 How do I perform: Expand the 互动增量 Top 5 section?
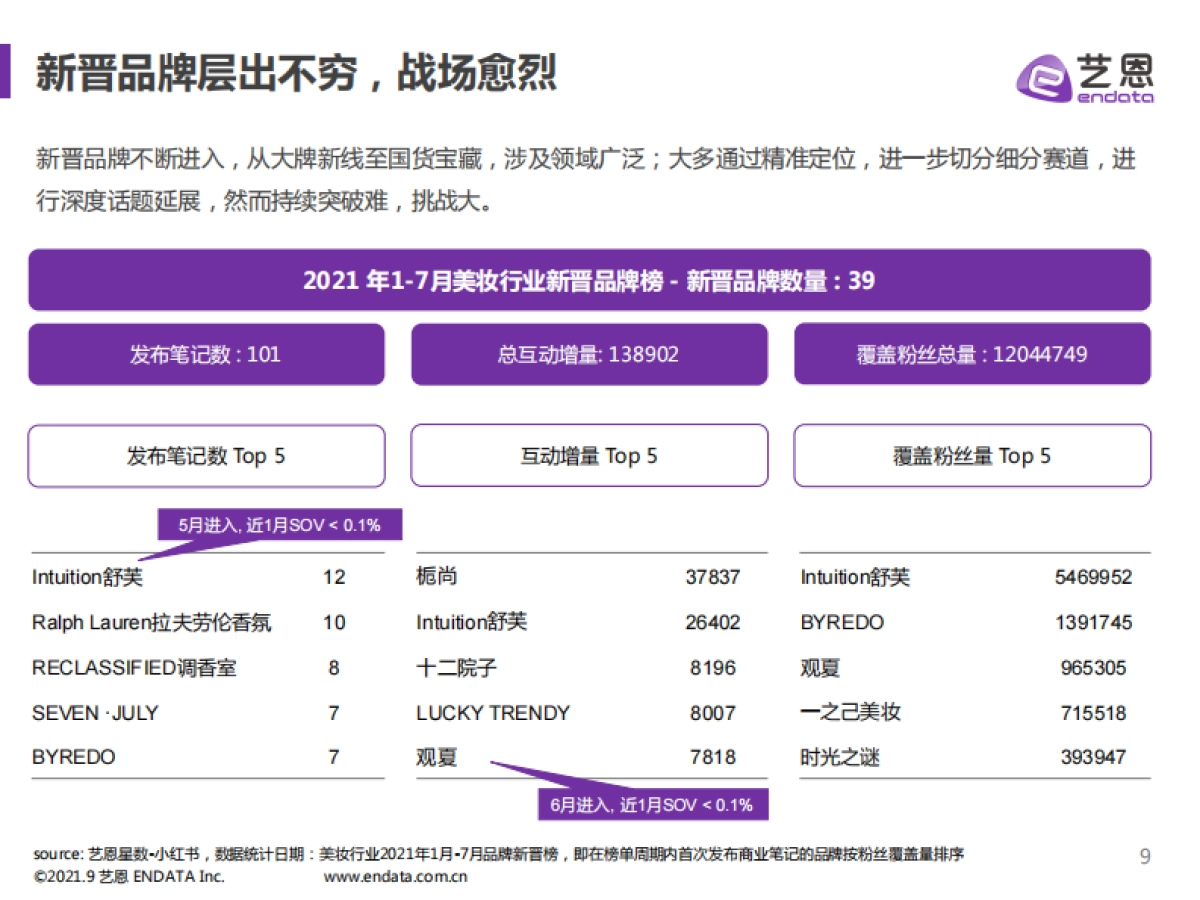click(589, 455)
